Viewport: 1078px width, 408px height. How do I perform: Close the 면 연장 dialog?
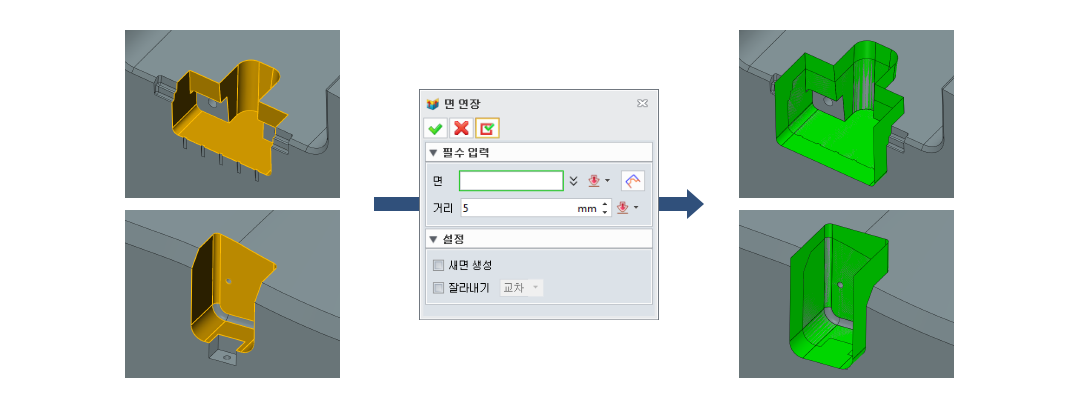tap(642, 103)
